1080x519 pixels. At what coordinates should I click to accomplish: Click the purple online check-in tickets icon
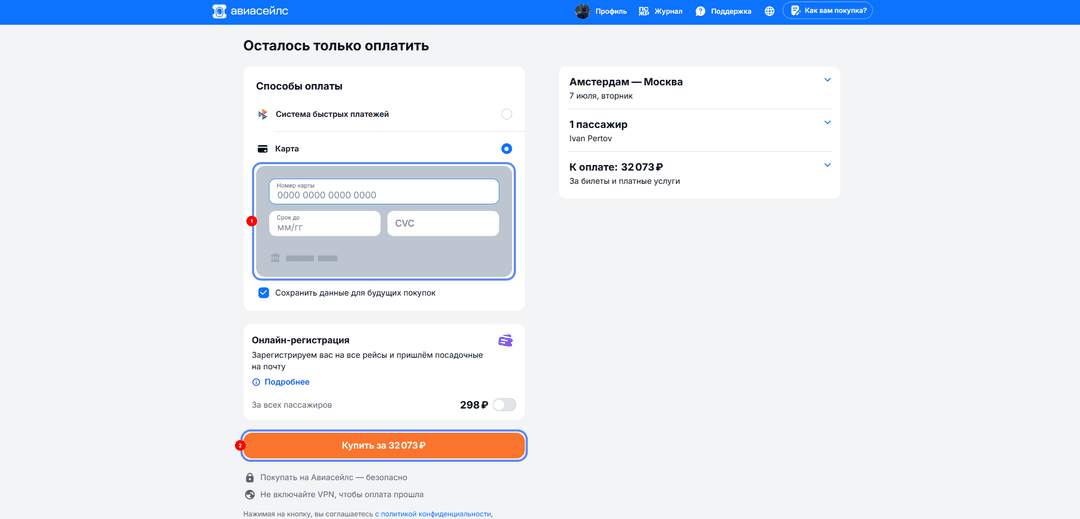tap(506, 341)
